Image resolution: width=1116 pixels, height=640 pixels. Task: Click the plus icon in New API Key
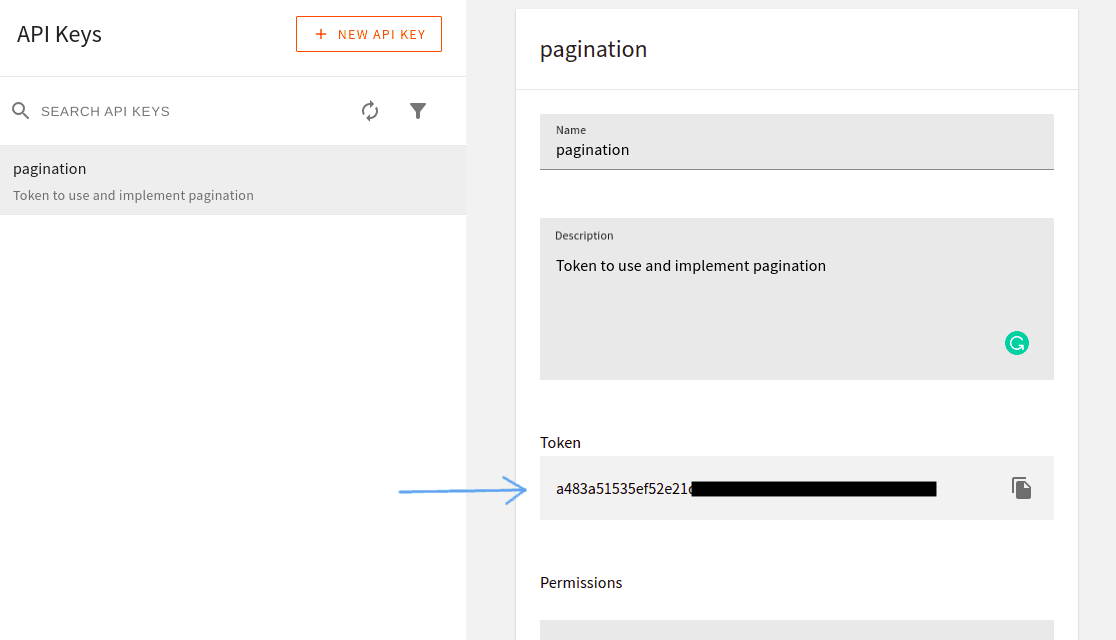[x=321, y=34]
